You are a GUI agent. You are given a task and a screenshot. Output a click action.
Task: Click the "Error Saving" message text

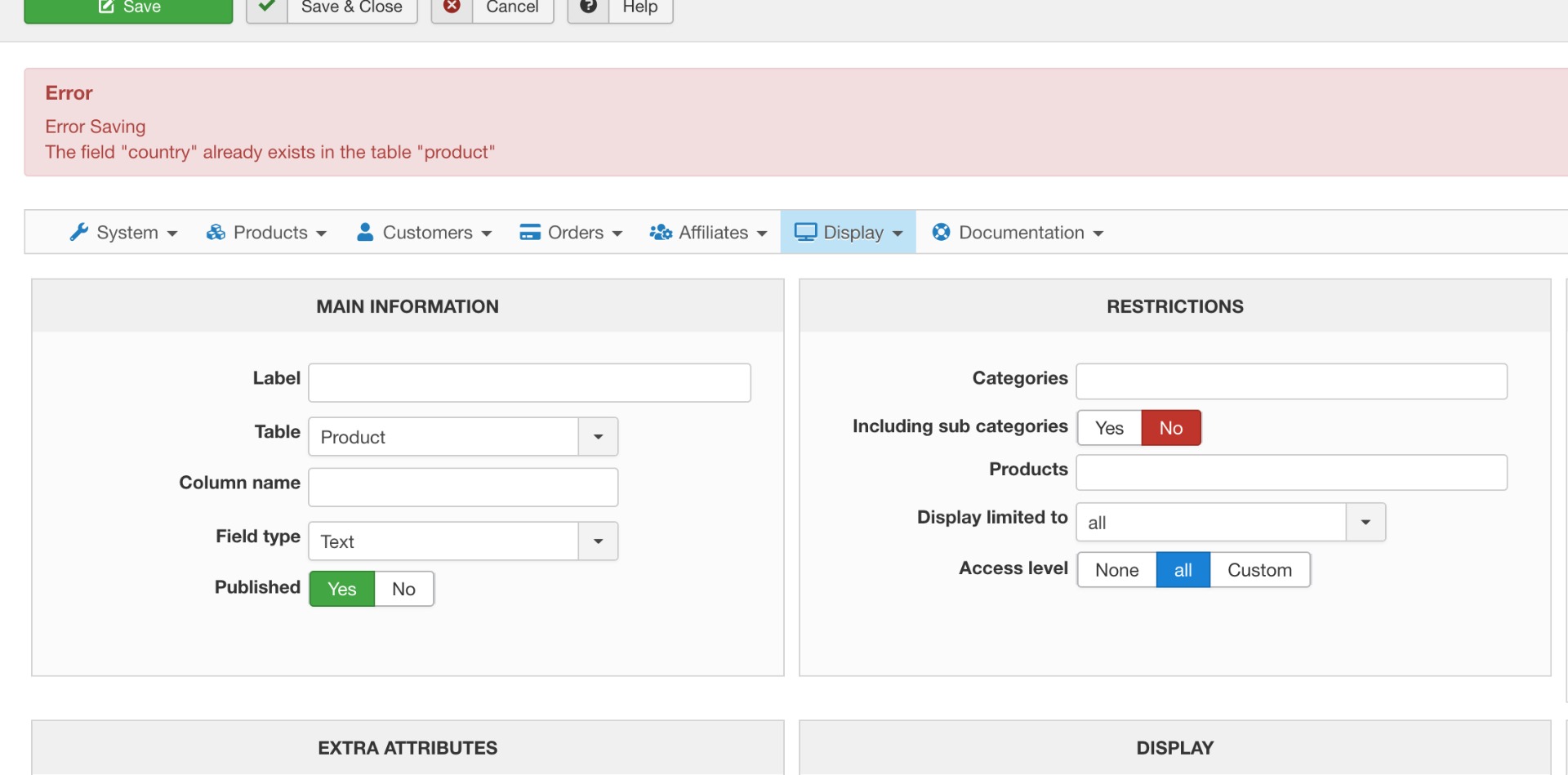[96, 127]
